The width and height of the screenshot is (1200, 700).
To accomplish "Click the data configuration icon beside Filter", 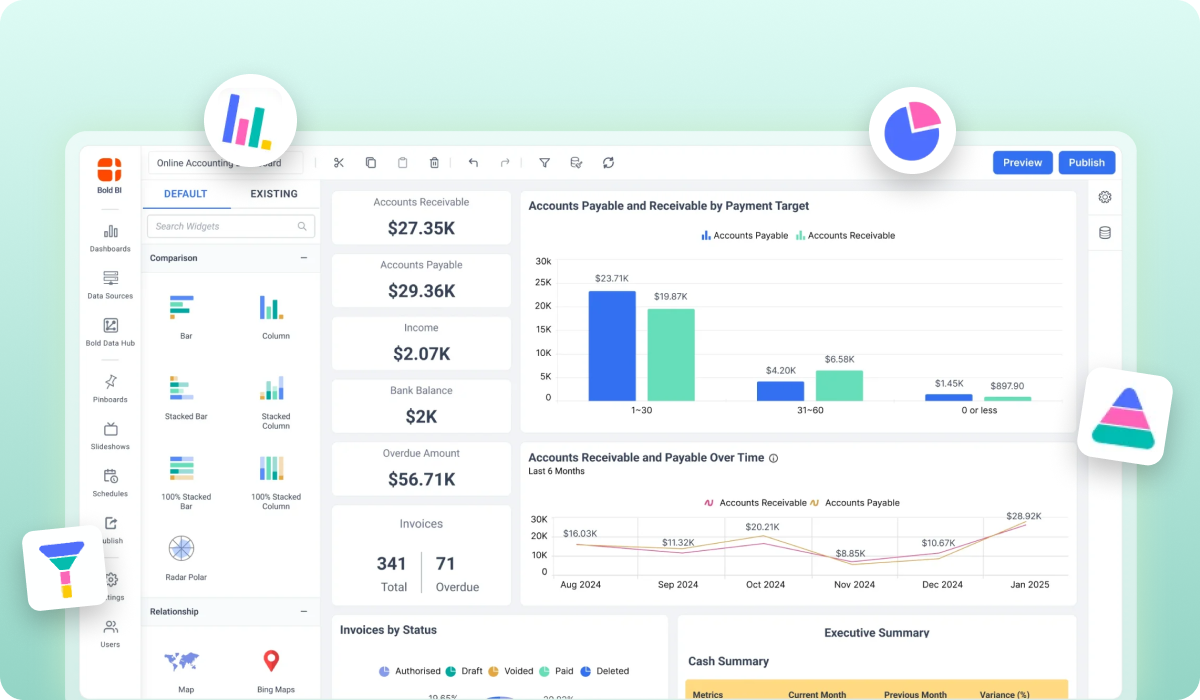I will point(576,163).
